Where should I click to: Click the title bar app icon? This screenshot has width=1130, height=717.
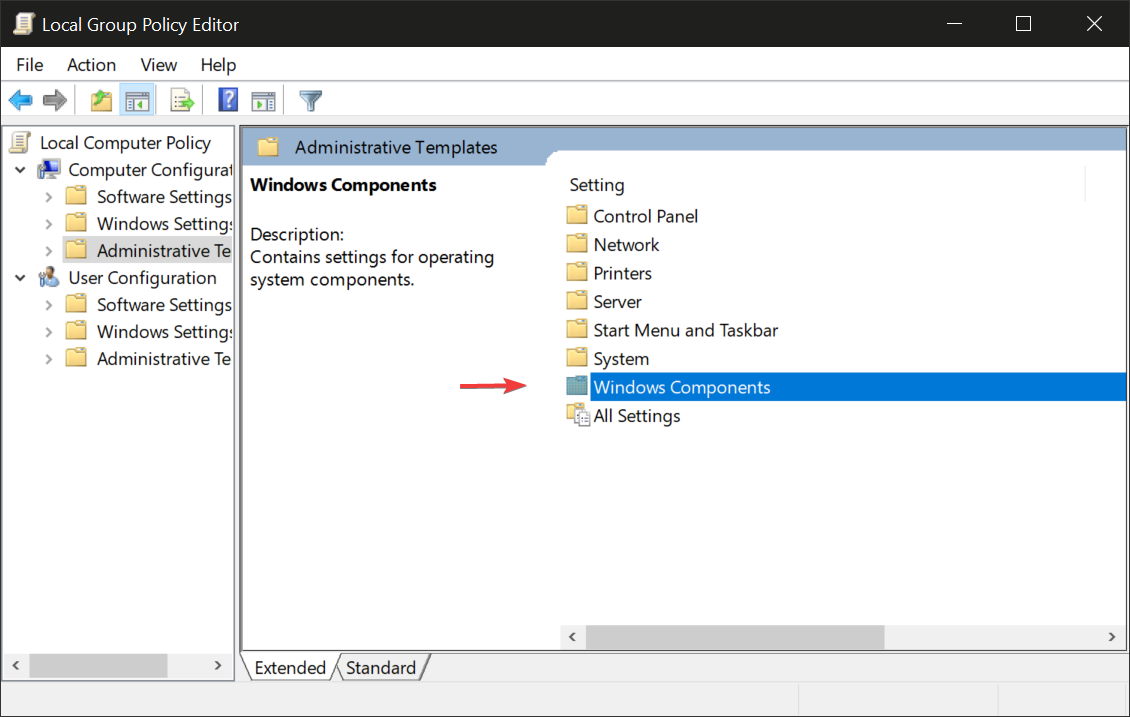coord(24,24)
